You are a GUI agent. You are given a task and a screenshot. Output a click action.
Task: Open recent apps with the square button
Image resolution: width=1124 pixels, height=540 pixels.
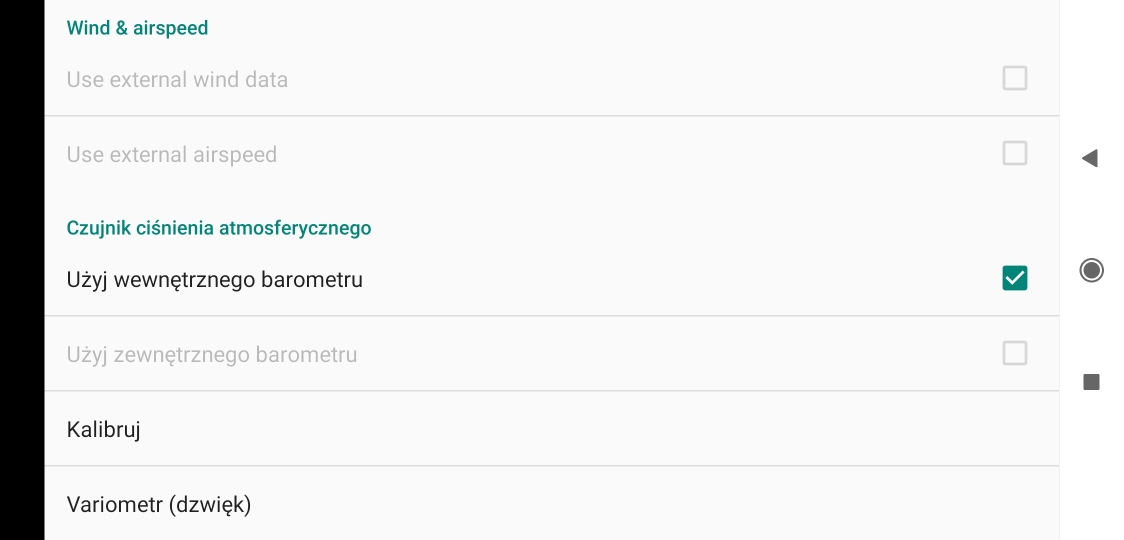click(x=1091, y=382)
